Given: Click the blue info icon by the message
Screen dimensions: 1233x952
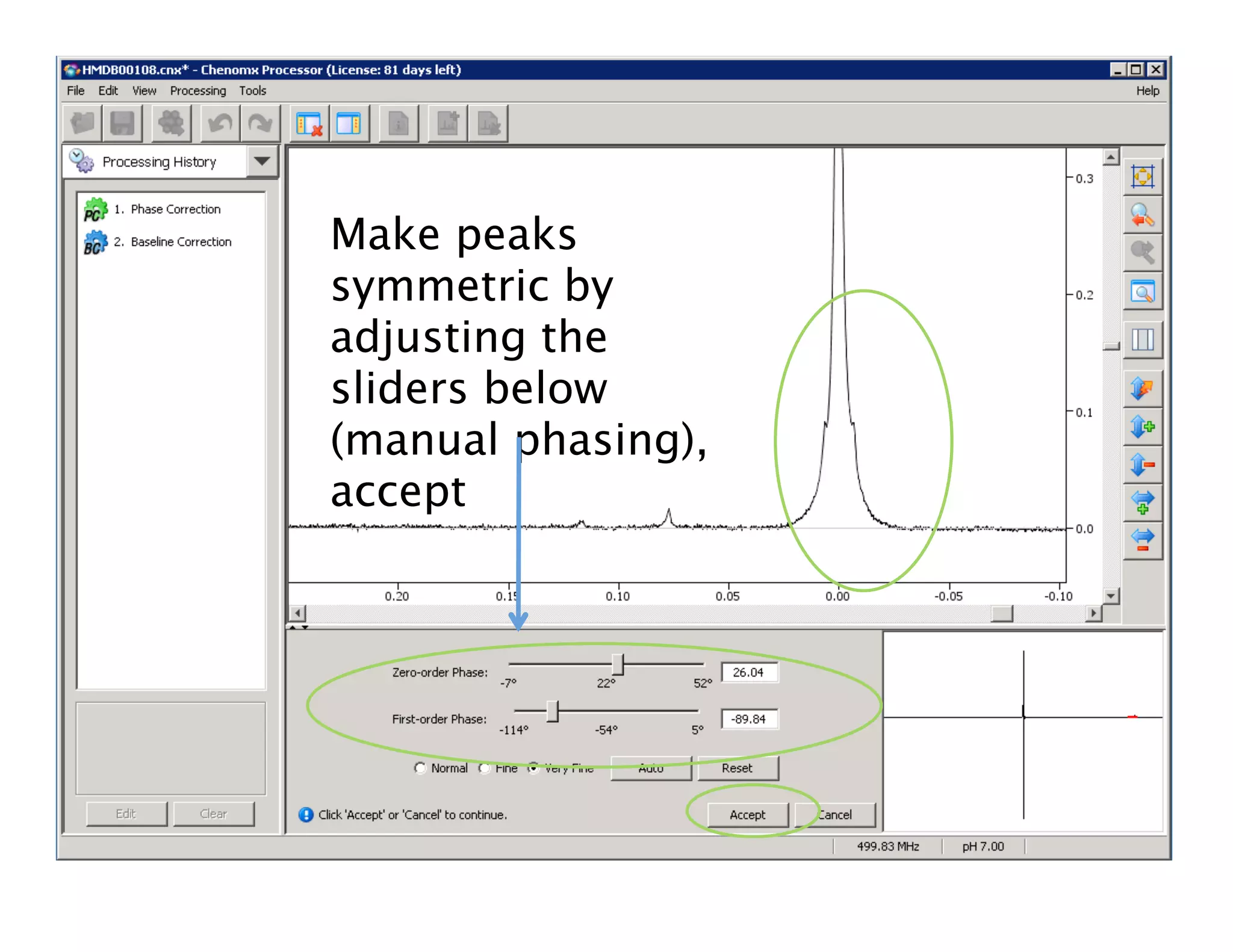Looking at the screenshot, I should [306, 815].
